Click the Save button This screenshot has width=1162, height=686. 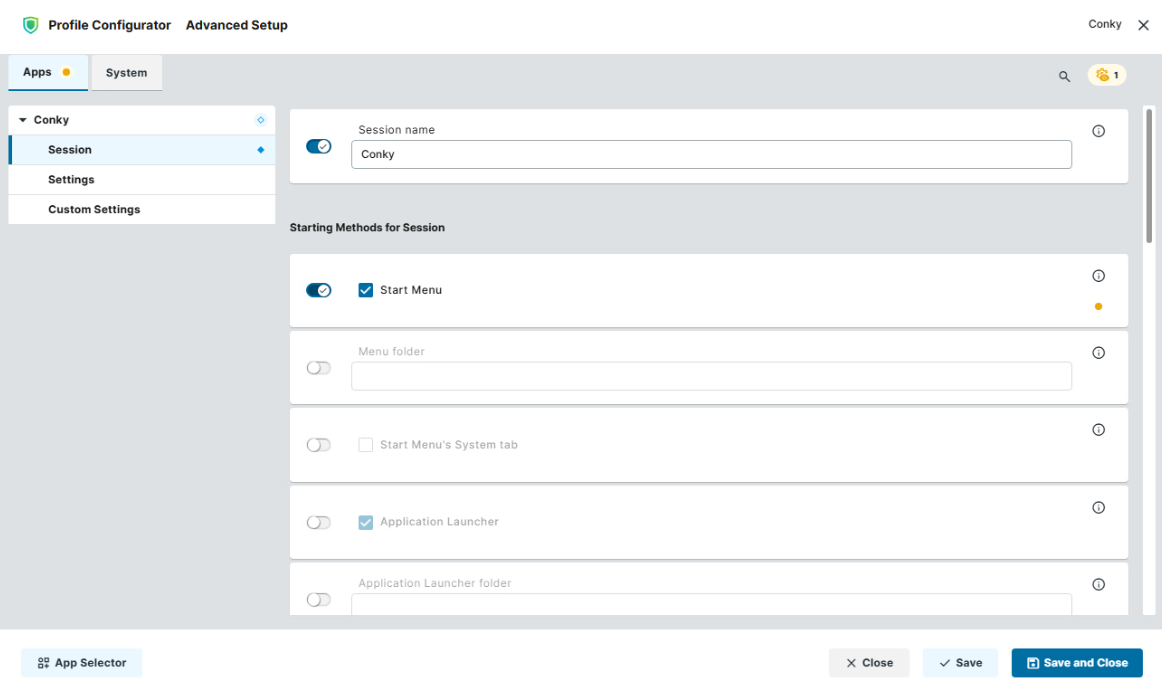(960, 663)
